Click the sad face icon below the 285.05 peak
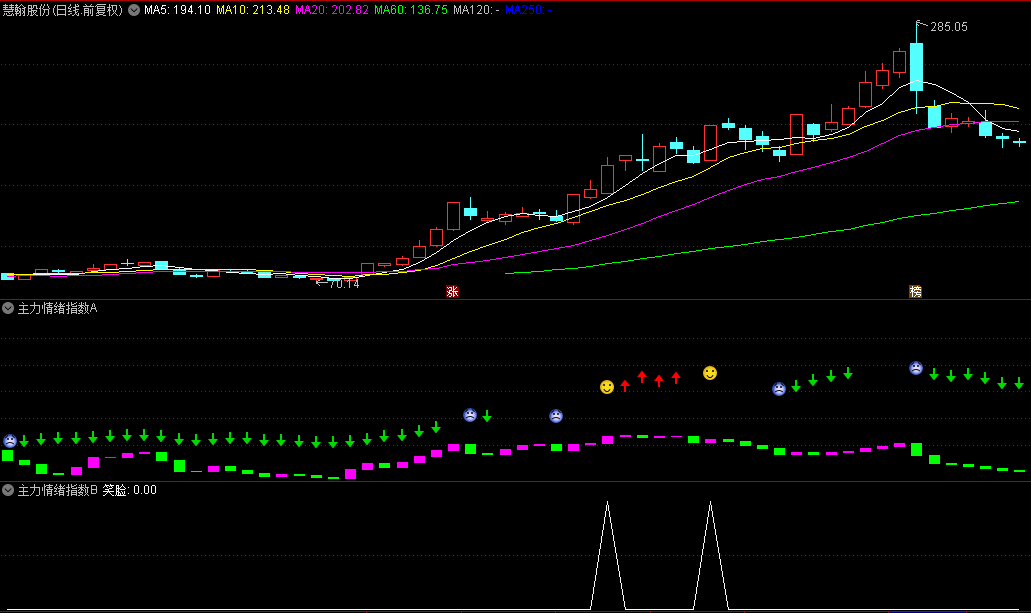This screenshot has height=613, width=1031. tap(916, 368)
